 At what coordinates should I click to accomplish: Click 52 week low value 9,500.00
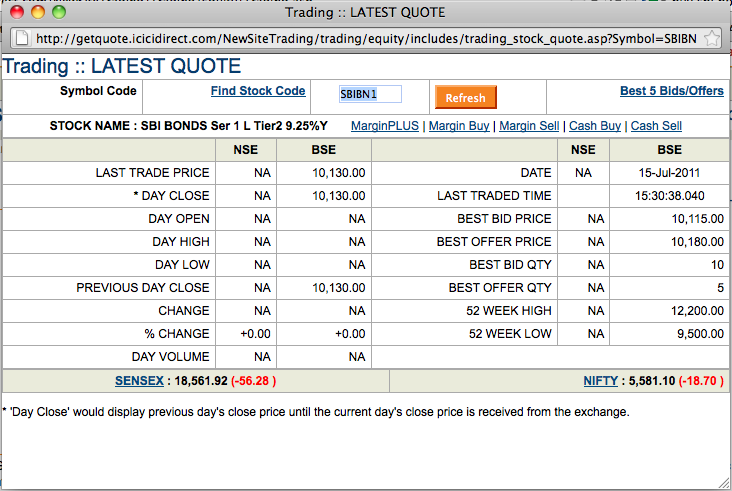[700, 334]
